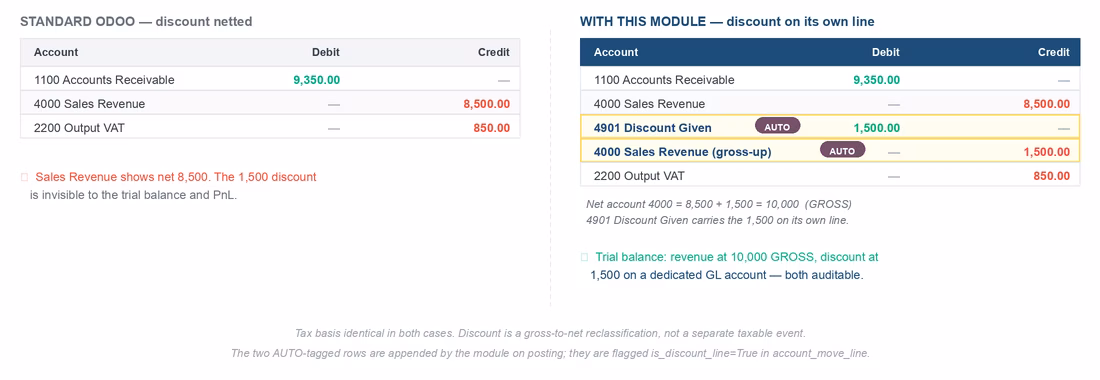Screen dimensions: 1100x380
Task: Click the Credit header in standard Odoo table
Action: point(494,52)
